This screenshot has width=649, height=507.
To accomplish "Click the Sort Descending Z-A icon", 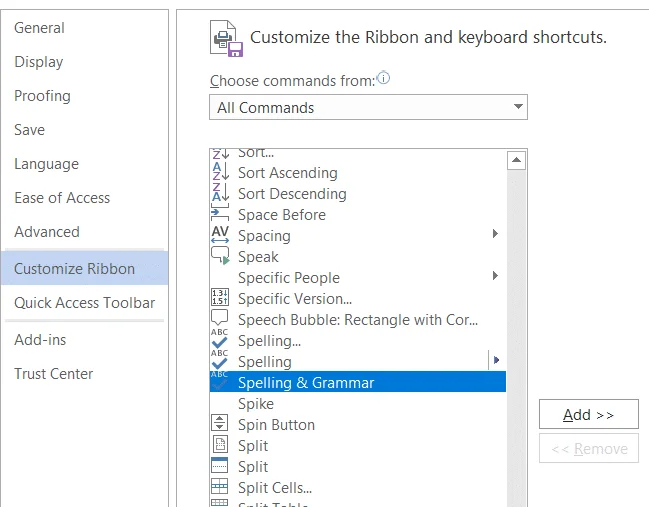I will click(x=220, y=193).
